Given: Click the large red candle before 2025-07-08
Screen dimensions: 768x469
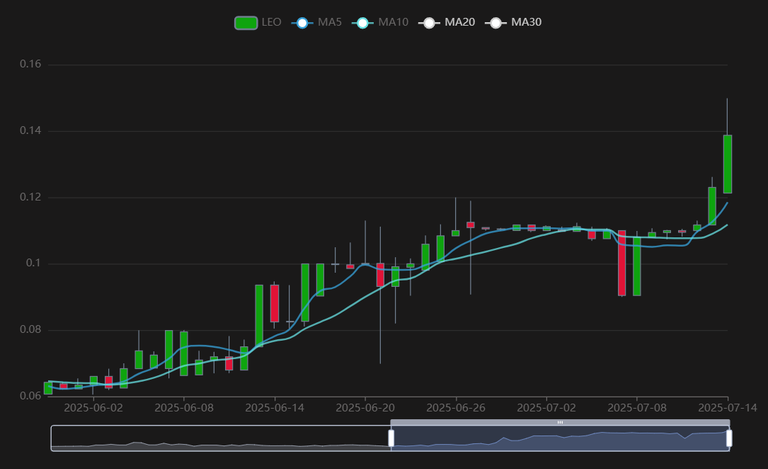Looking at the screenshot, I should [622, 263].
